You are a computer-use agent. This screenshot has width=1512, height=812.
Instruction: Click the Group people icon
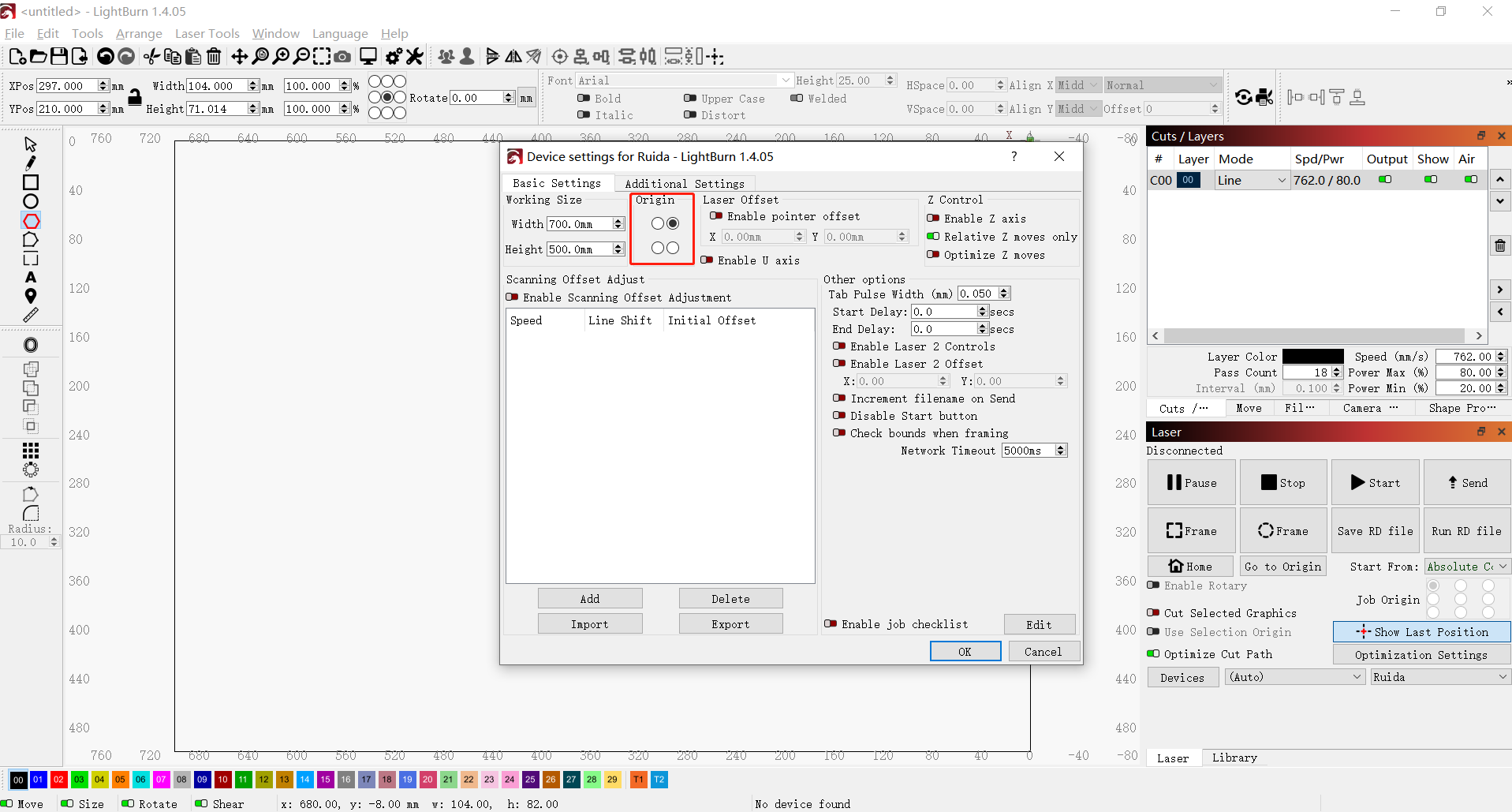tap(446, 57)
